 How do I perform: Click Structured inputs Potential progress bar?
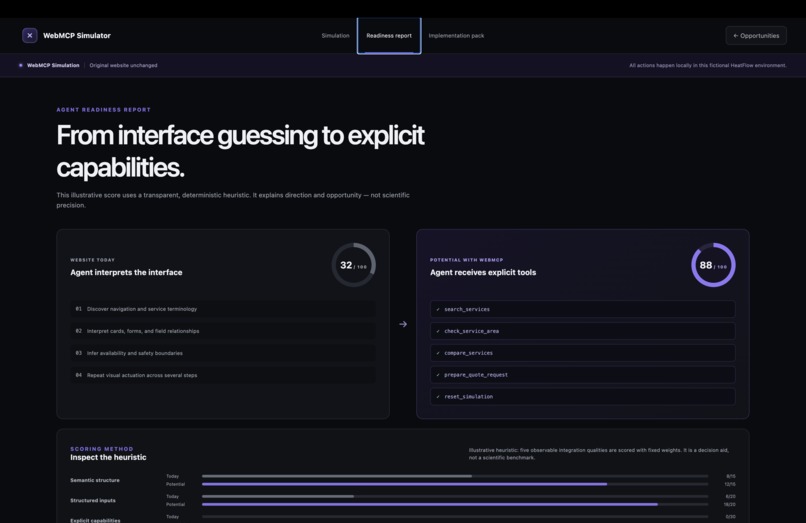[x=455, y=504]
